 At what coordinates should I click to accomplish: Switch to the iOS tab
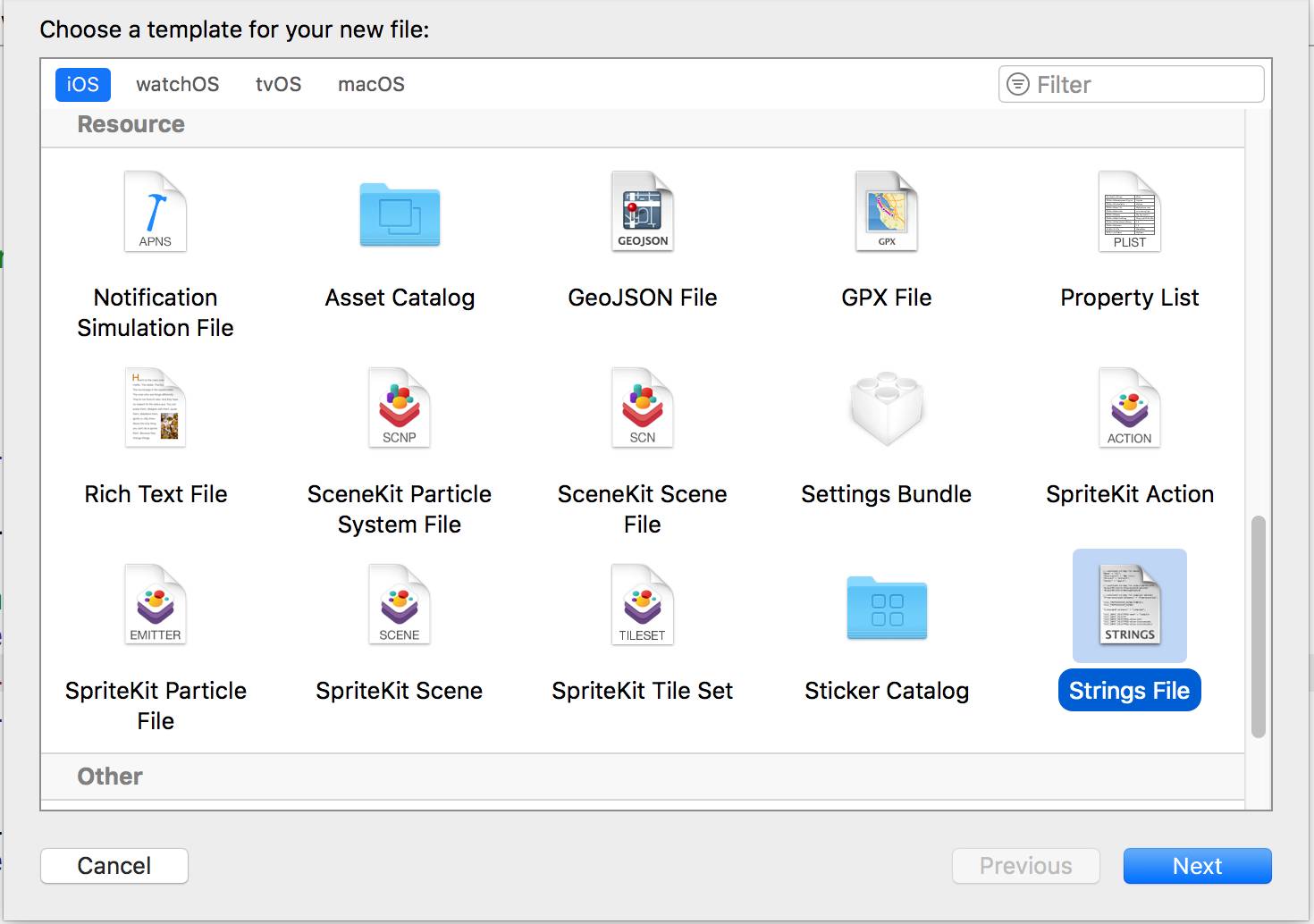pyautogui.click(x=83, y=84)
